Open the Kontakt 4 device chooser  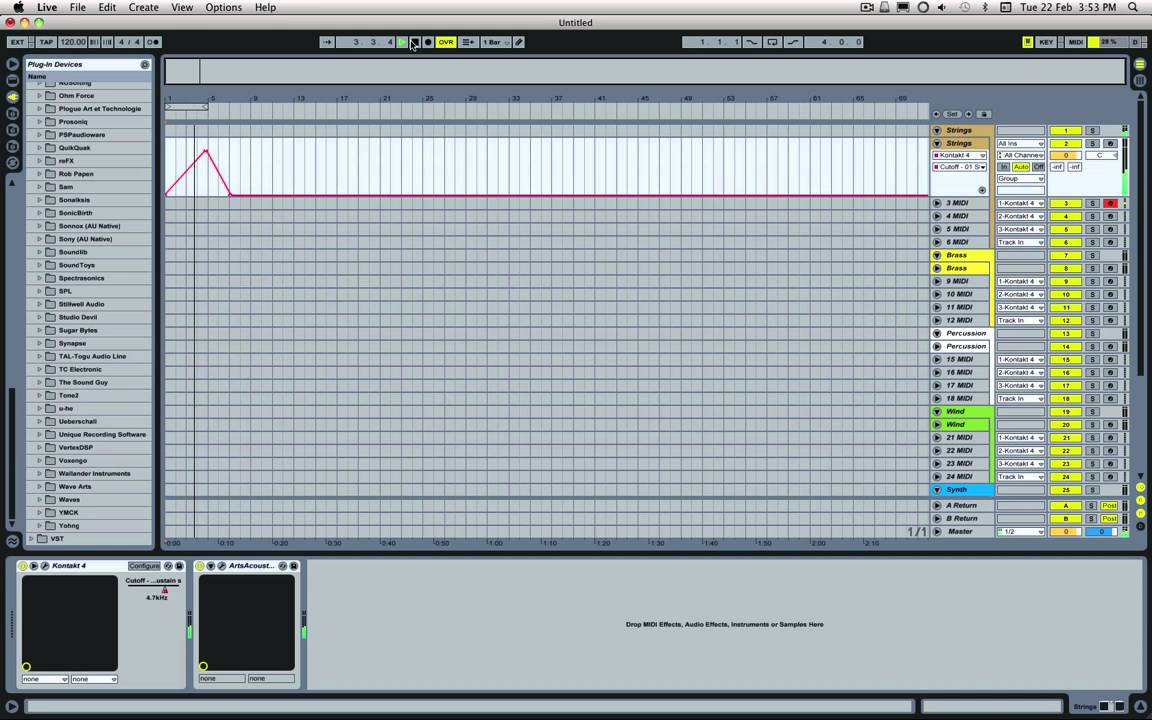pos(960,155)
